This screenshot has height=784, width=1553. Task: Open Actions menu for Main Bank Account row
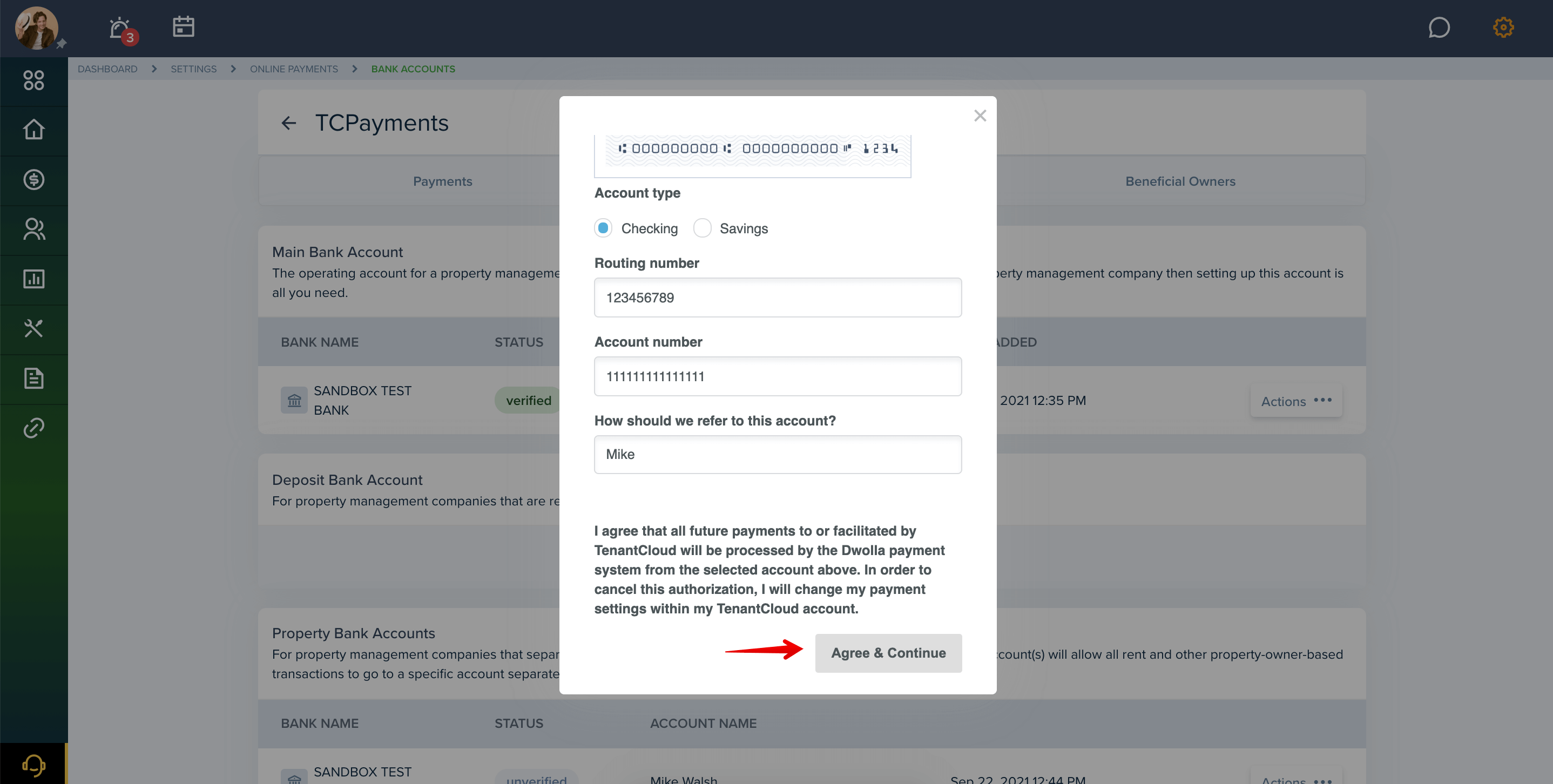point(1296,401)
